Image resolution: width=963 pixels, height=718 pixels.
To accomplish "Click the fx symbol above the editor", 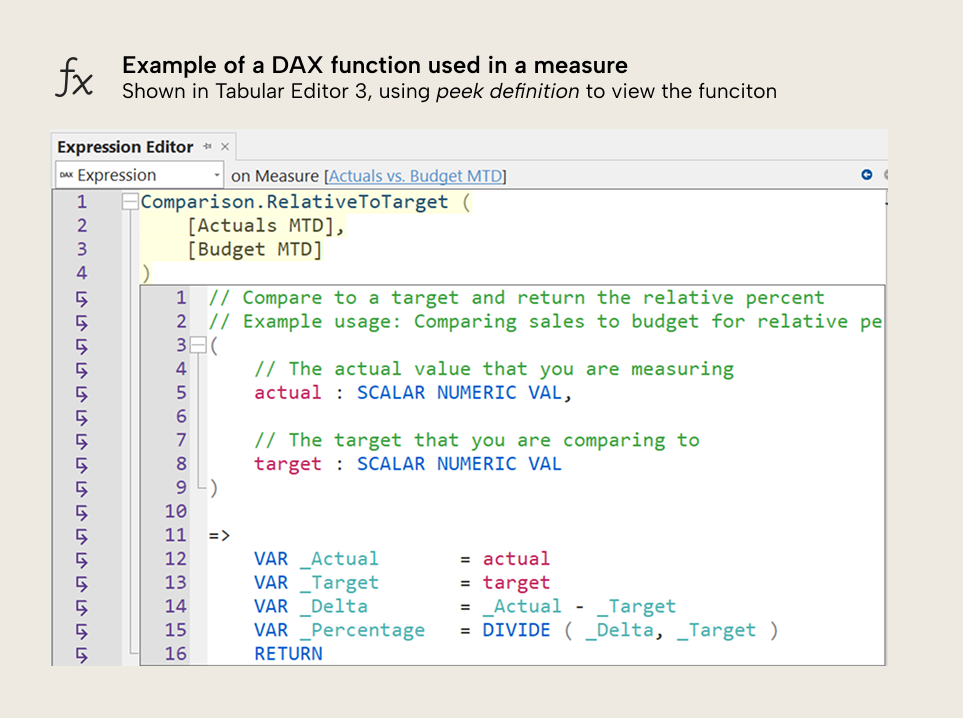I will point(74,72).
